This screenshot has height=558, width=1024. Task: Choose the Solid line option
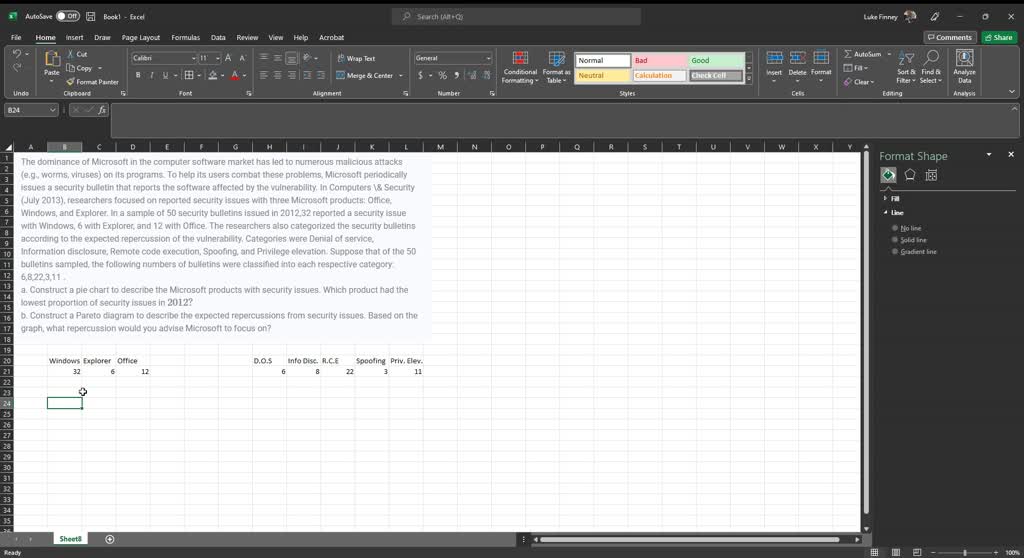895,240
